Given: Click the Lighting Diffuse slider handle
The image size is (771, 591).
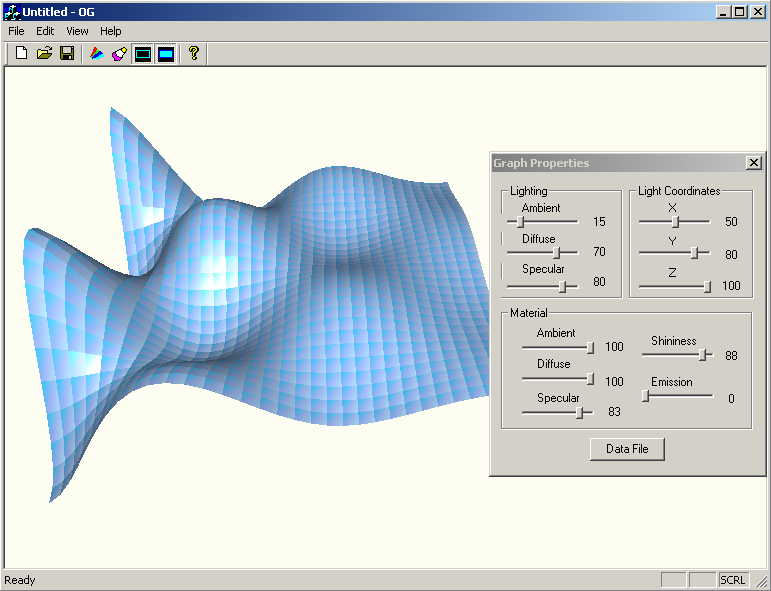Looking at the screenshot, I should click(x=557, y=253).
